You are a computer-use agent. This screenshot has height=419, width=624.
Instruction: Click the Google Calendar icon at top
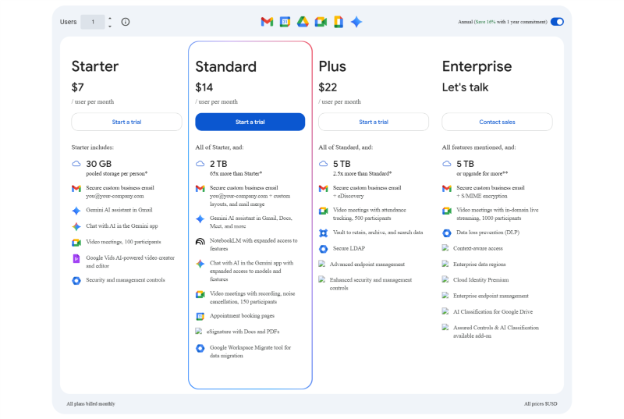tap(285, 22)
